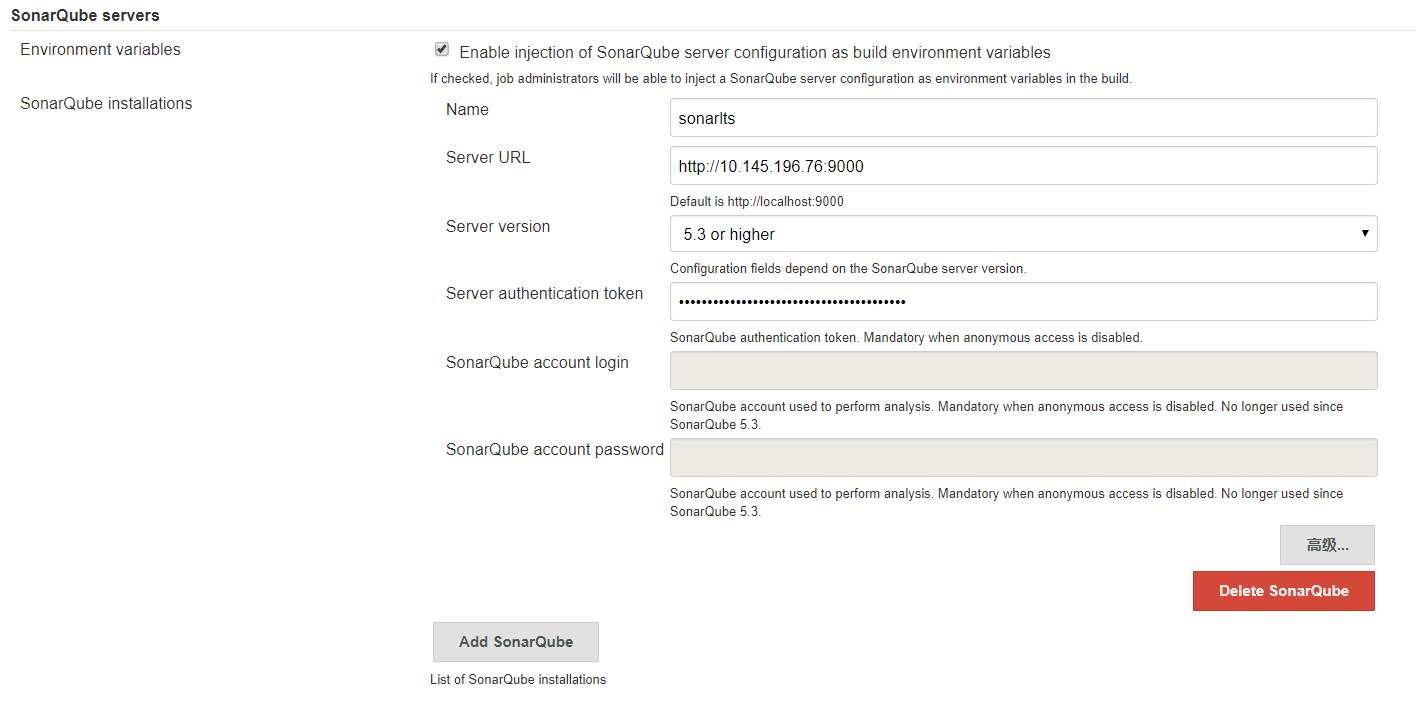This screenshot has width=1426, height=701.
Task: Click the Server authentication token label
Action: [544, 294]
